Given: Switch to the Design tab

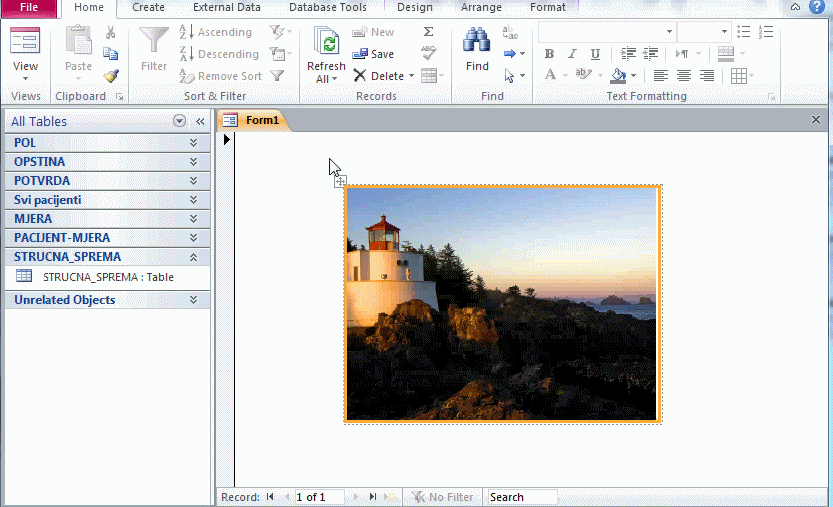Looking at the screenshot, I should (x=415, y=7).
